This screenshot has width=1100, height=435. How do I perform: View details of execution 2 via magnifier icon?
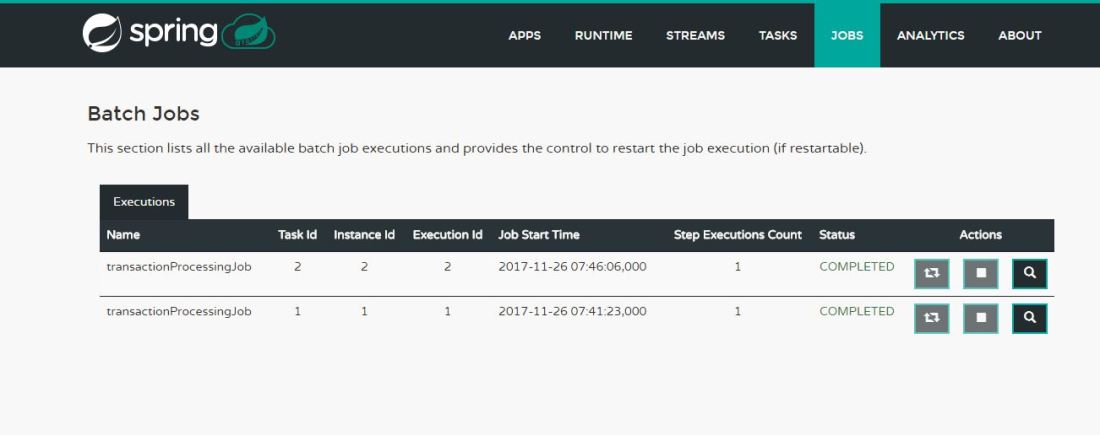click(1029, 274)
